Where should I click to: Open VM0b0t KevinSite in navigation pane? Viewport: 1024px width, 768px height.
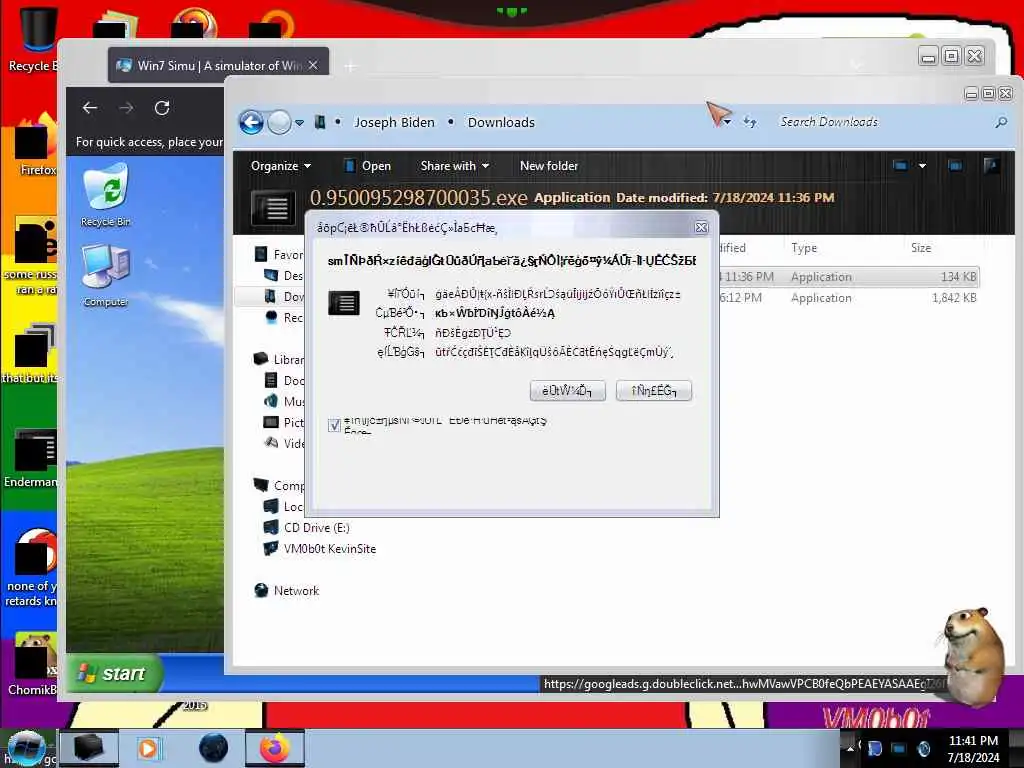(x=320, y=549)
